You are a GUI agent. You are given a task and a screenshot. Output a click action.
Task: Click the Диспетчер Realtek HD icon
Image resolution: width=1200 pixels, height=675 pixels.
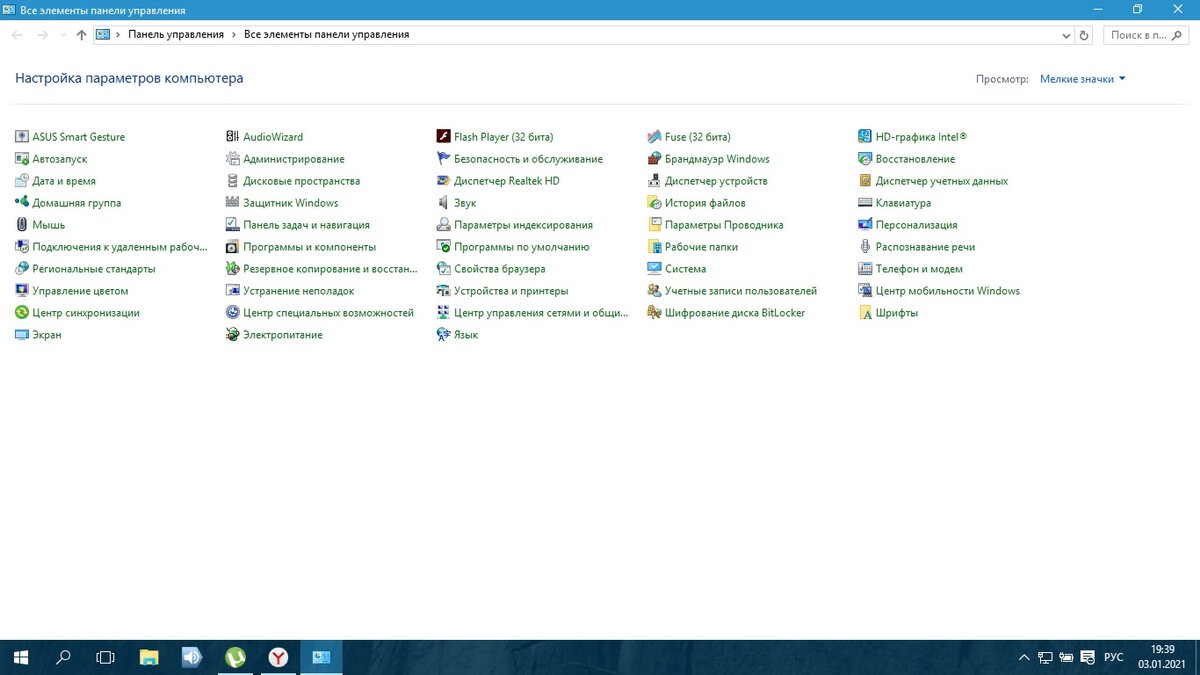pos(444,181)
